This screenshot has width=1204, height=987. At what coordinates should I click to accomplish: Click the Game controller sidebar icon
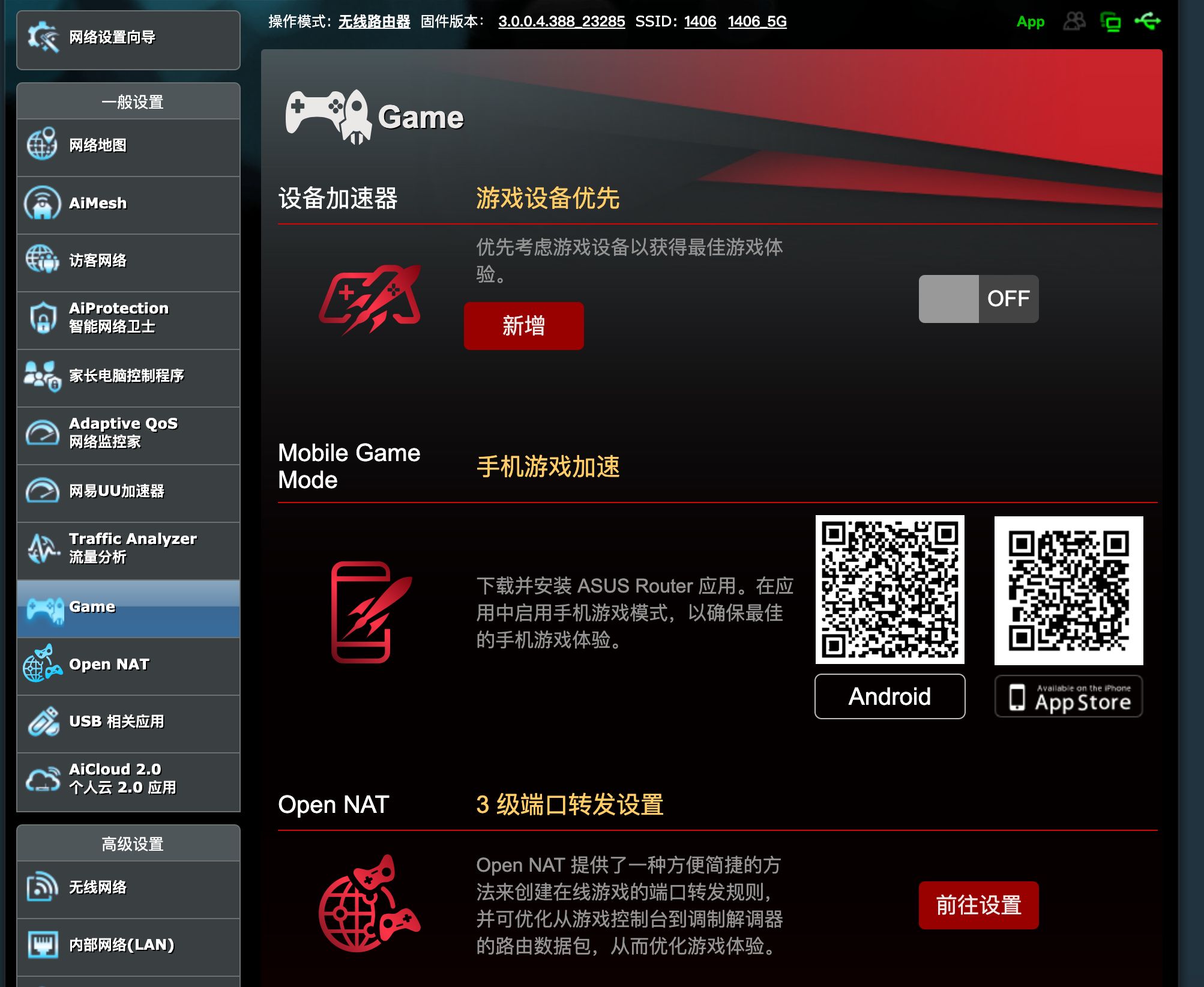[x=44, y=610]
